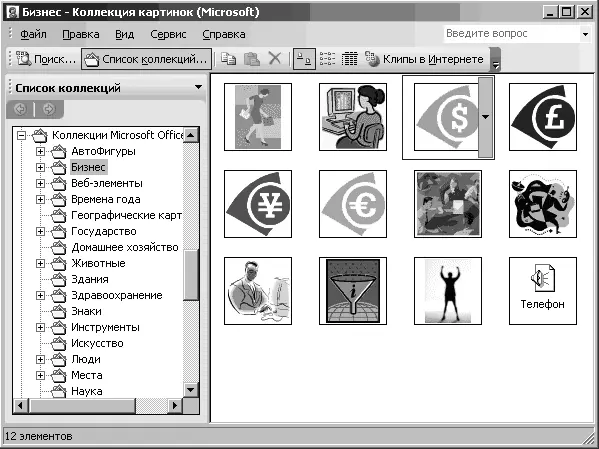Click the Paste clipboard icon
Image resolution: width=599 pixels, height=449 pixels.
click(x=252, y=59)
